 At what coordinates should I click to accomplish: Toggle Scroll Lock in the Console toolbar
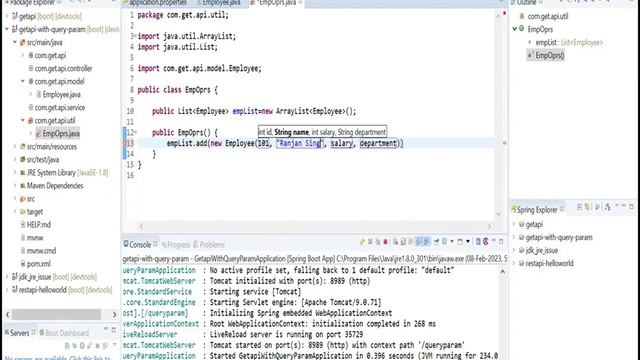click(403, 242)
